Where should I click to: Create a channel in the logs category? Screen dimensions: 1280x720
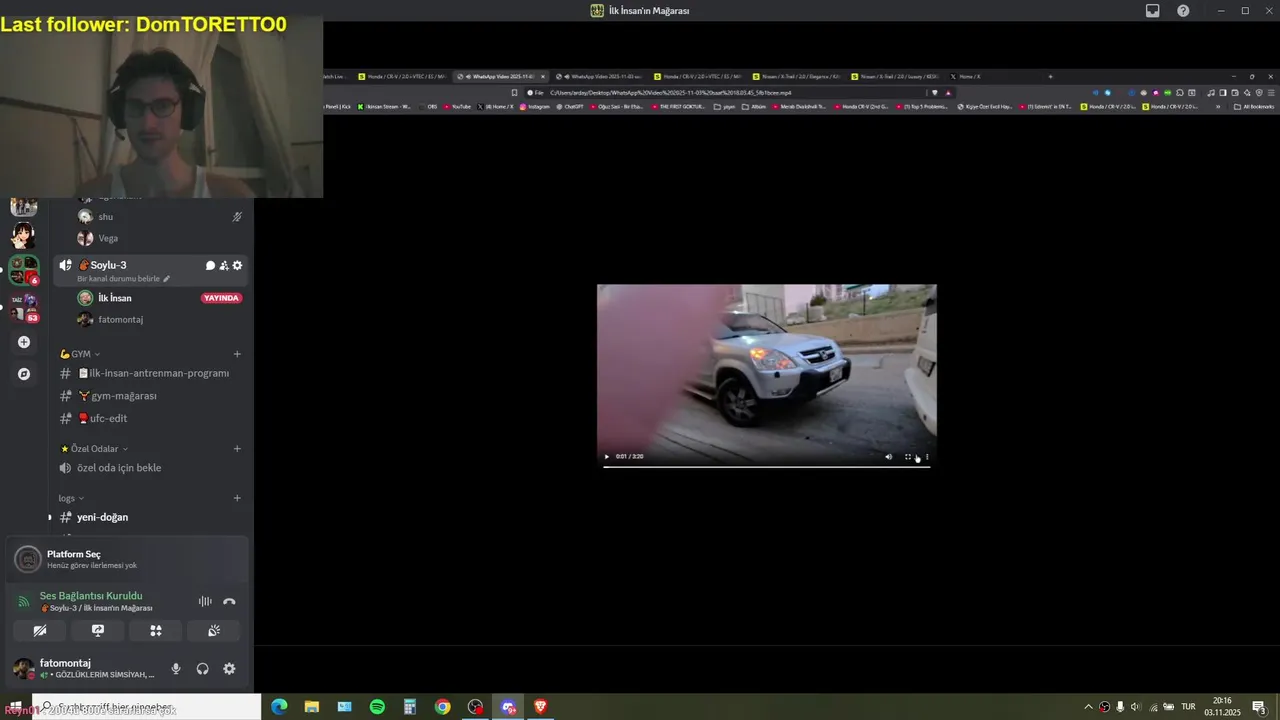click(x=237, y=498)
